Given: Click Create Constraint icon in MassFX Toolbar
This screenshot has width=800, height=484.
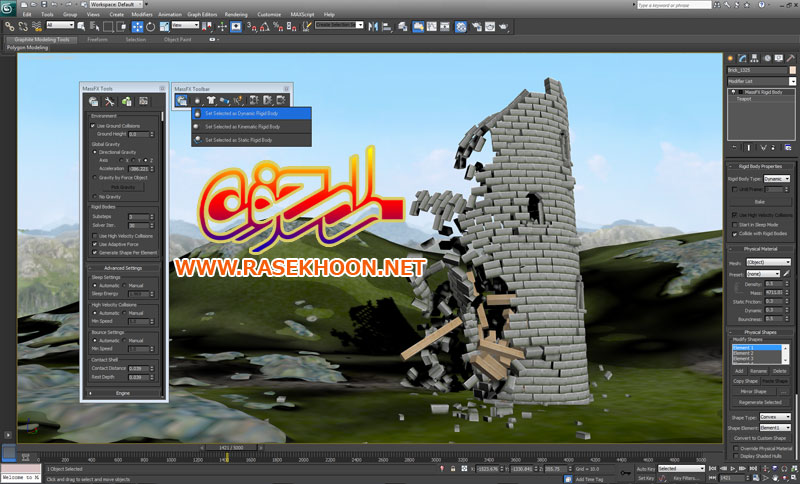Looking at the screenshot, I should 224,100.
